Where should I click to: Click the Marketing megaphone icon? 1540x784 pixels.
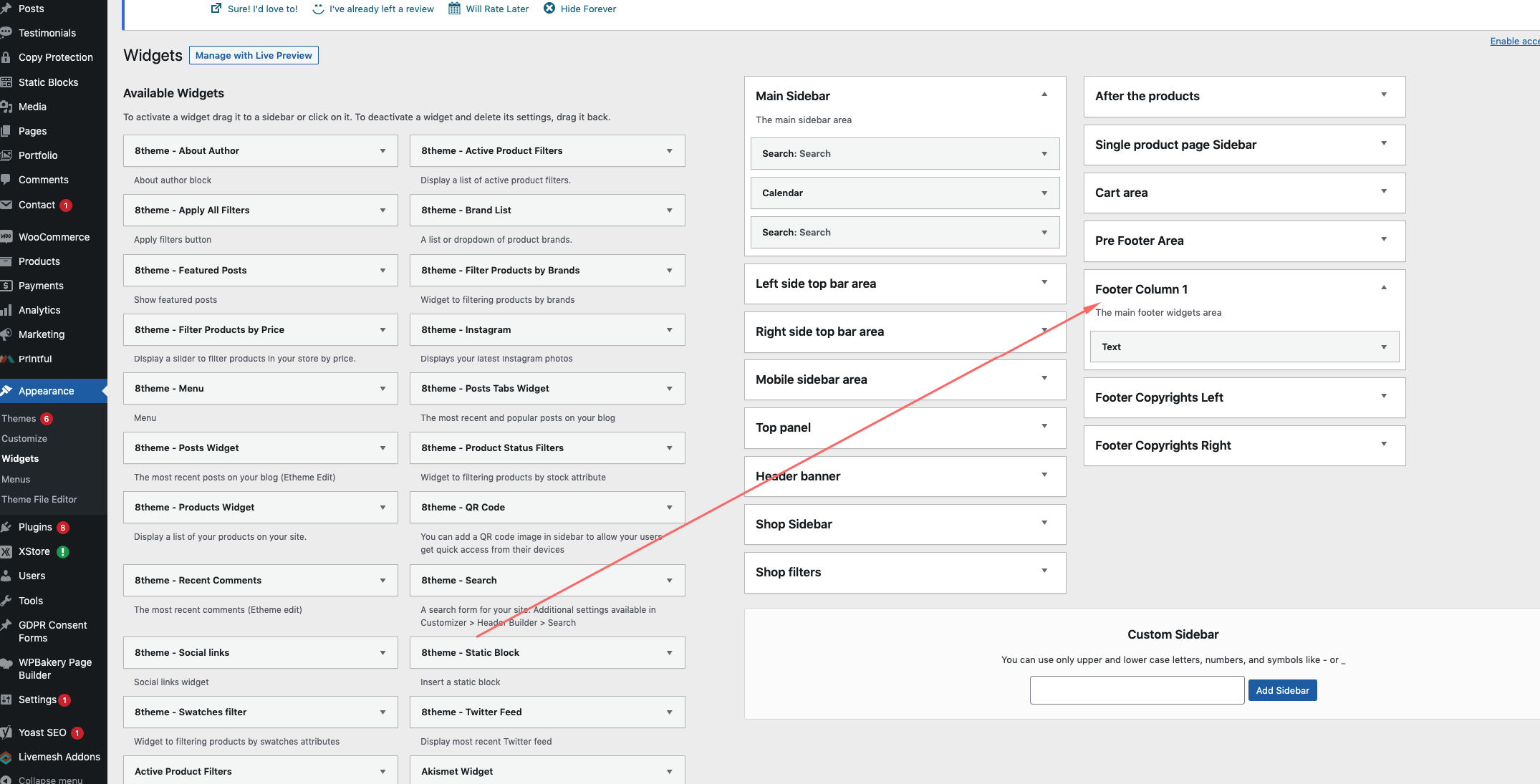point(6,334)
